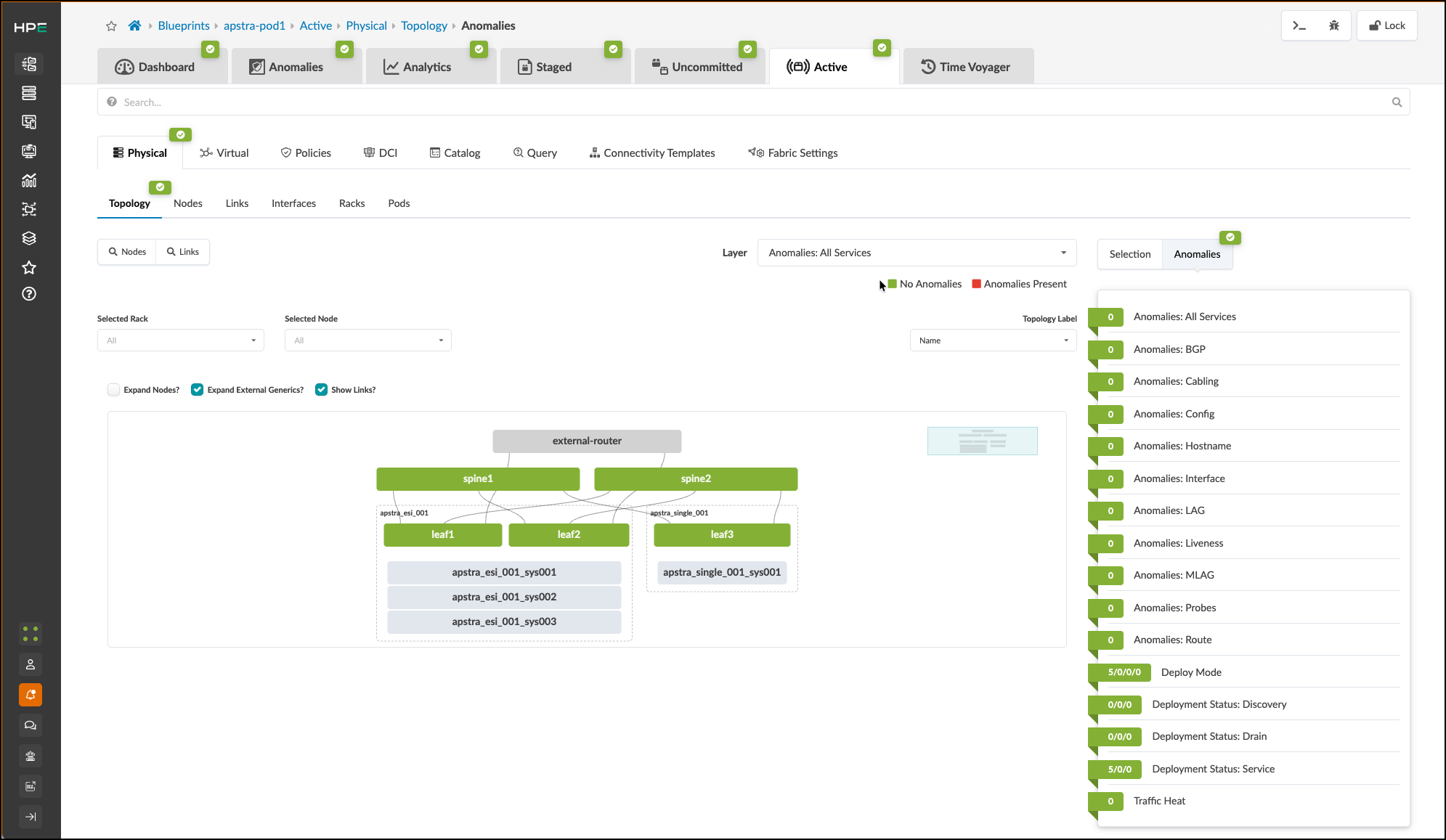Click the search magnifier icon in search bar
Image resolution: width=1446 pixels, height=840 pixels.
[x=1397, y=102]
